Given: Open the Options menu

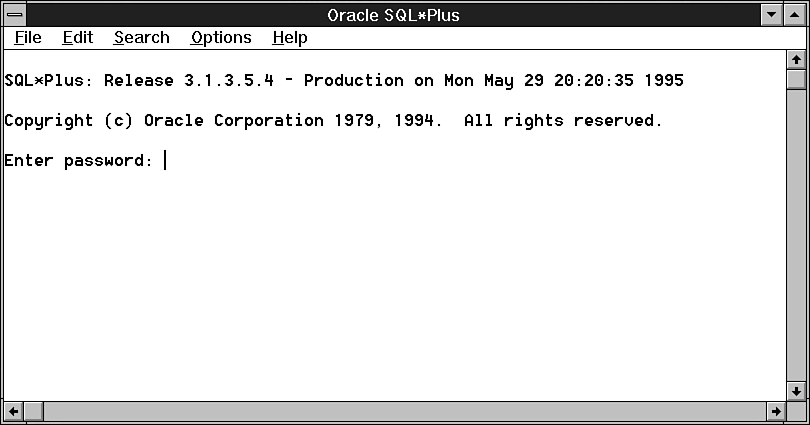Looking at the screenshot, I should [x=221, y=38].
